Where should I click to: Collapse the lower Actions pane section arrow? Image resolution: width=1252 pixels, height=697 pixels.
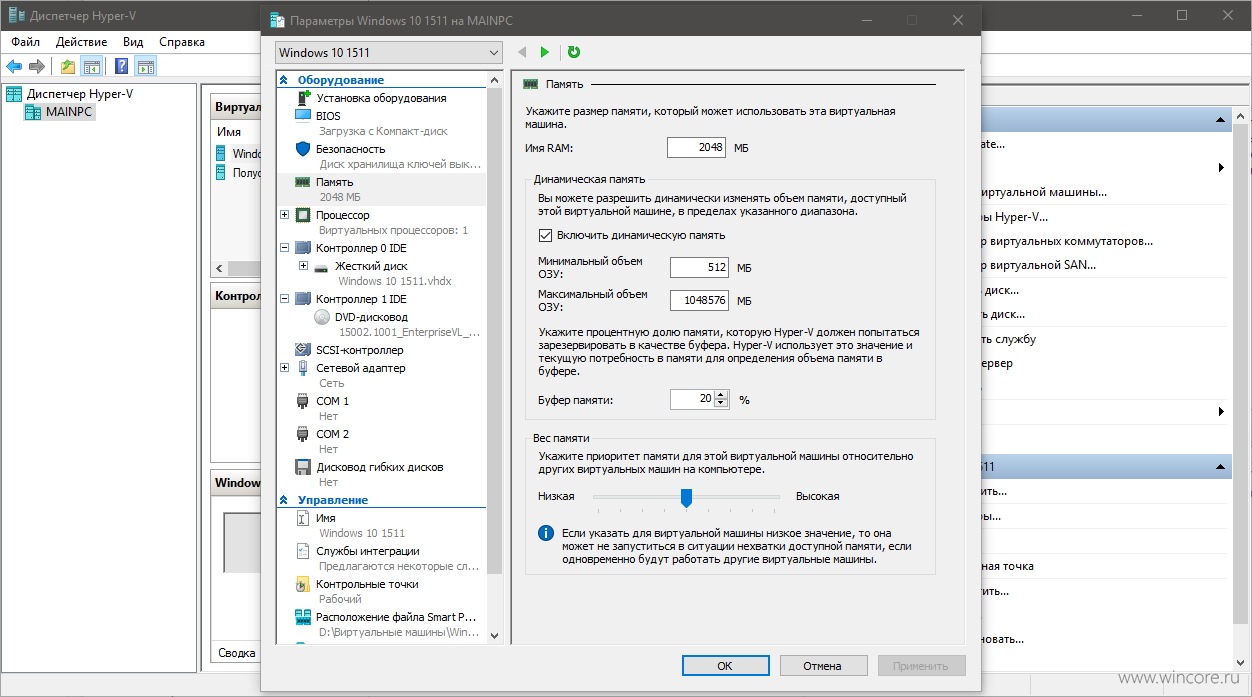1221,467
